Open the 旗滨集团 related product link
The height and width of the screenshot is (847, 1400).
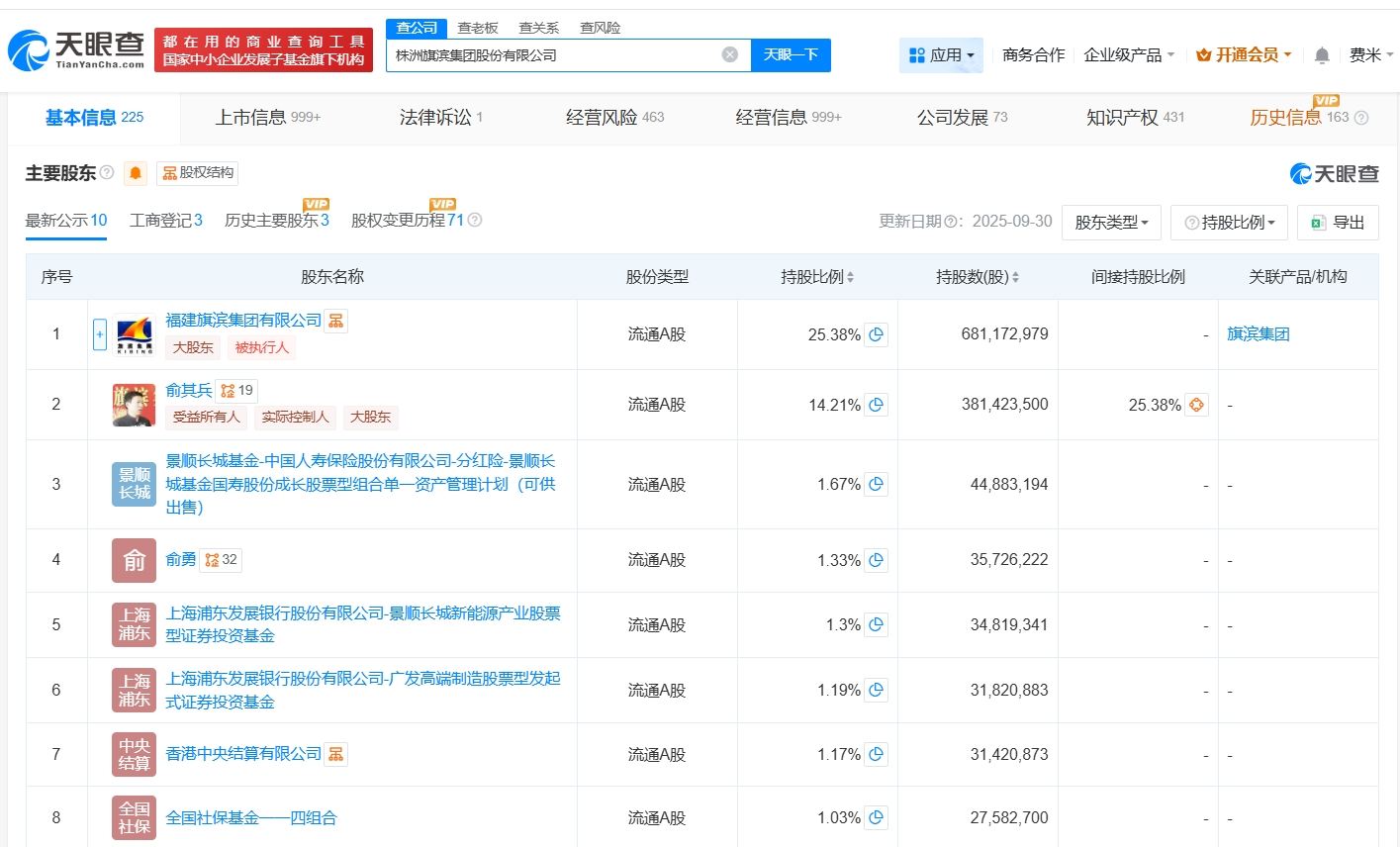pos(1258,334)
